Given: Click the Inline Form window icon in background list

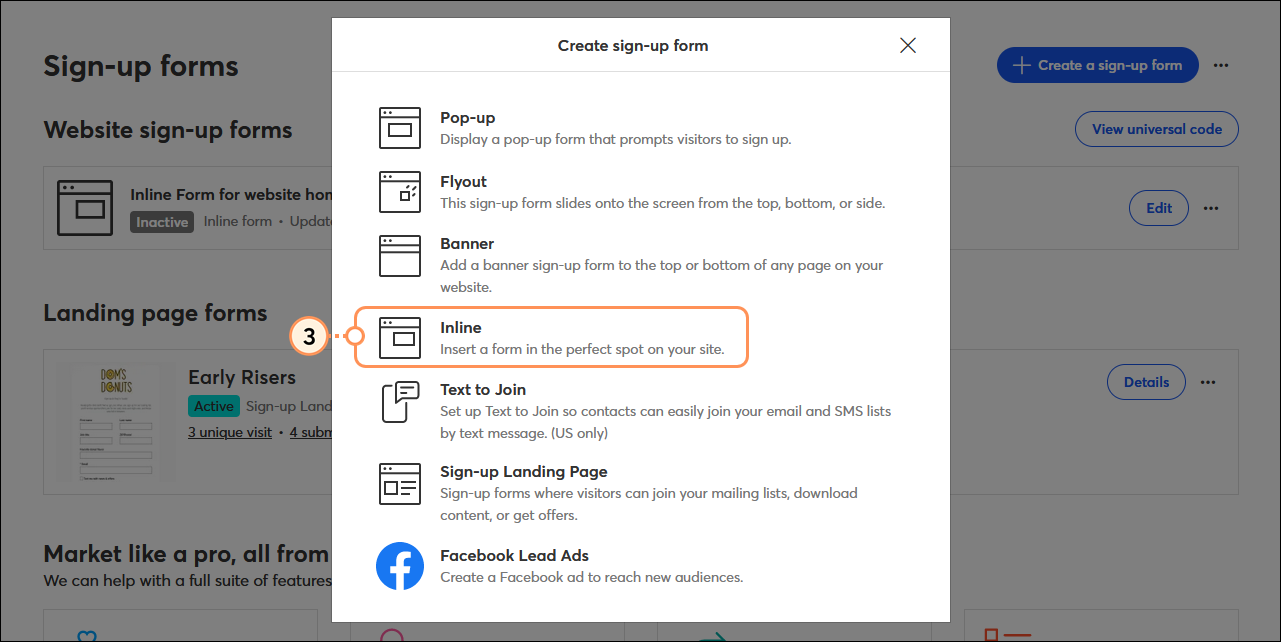Looking at the screenshot, I should click(x=86, y=208).
